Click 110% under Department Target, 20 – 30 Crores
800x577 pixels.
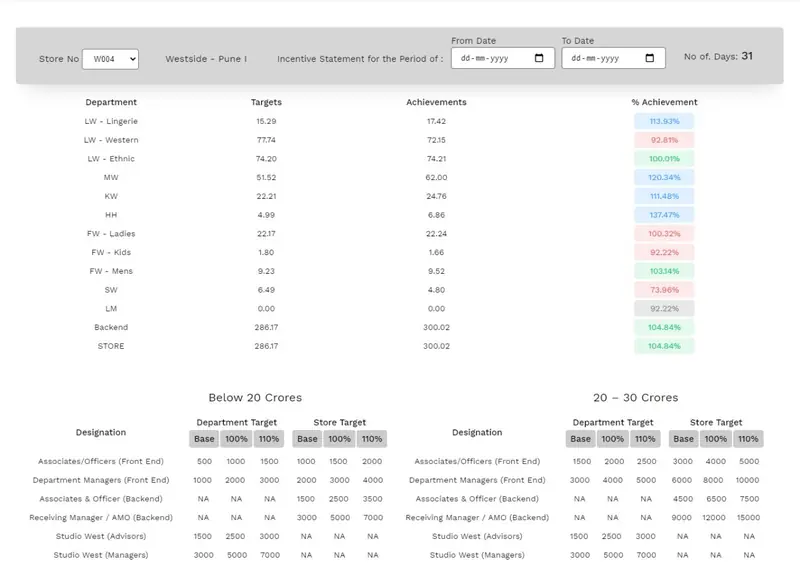645,439
